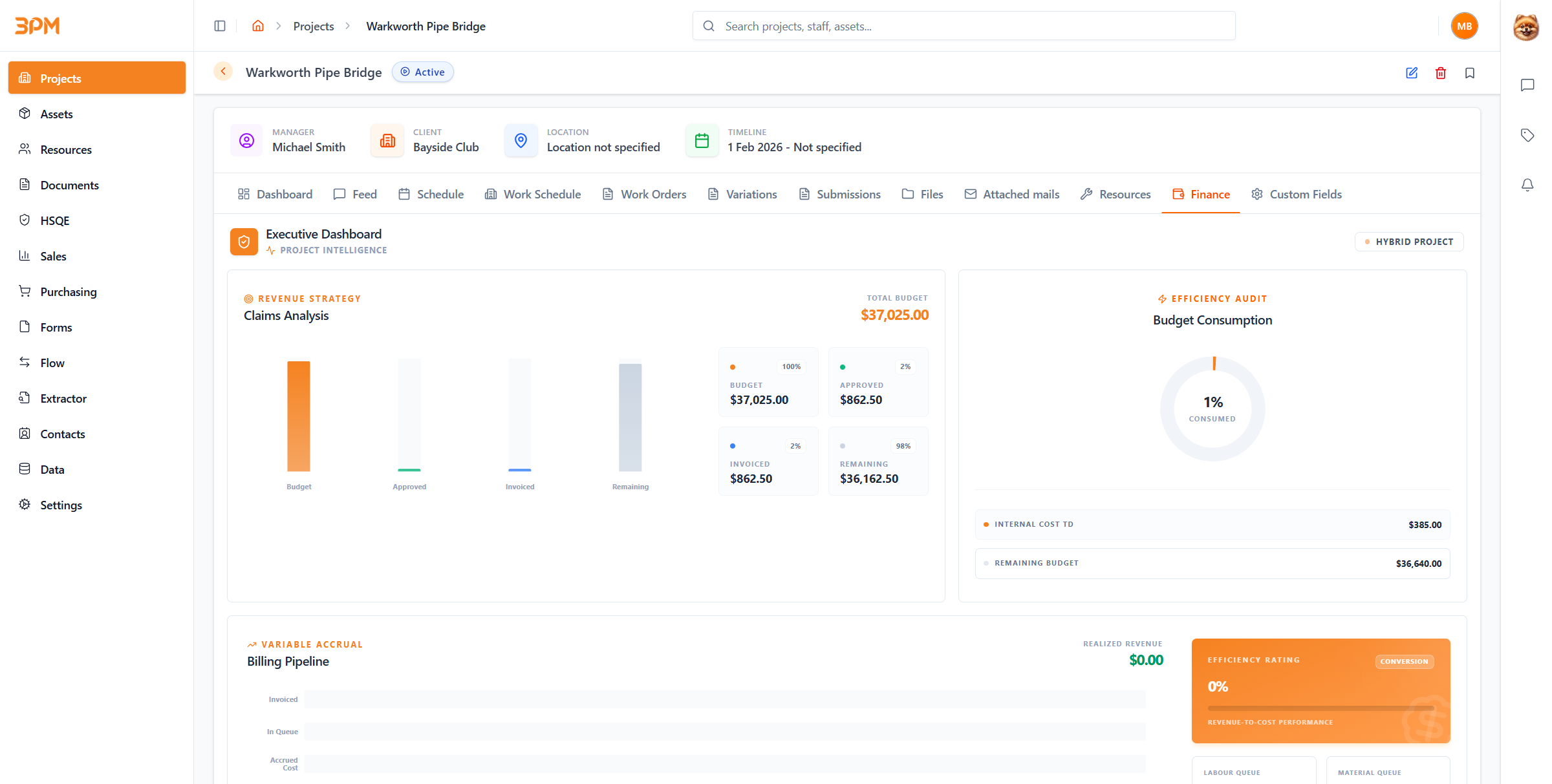Select the Purchasing cart icon
The height and width of the screenshot is (784, 1552).
click(25, 291)
